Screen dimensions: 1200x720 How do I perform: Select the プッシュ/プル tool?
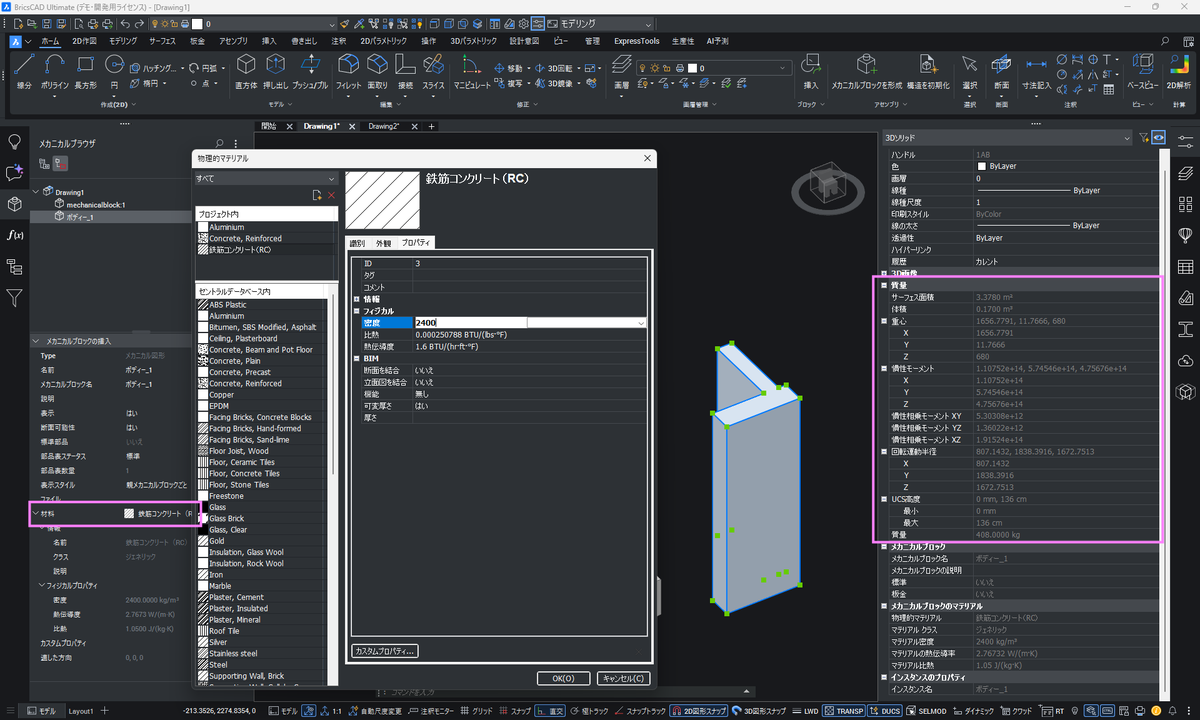310,72
